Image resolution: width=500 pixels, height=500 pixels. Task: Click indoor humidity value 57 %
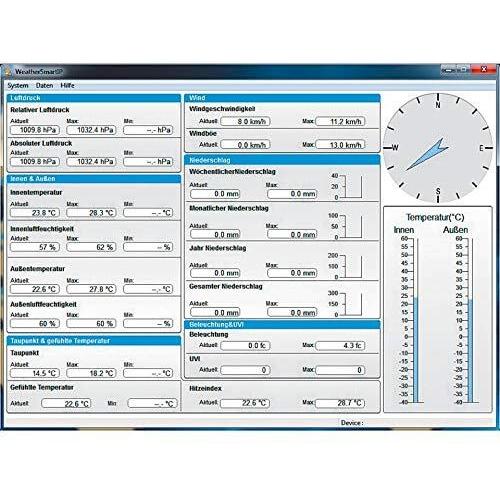click(35, 247)
